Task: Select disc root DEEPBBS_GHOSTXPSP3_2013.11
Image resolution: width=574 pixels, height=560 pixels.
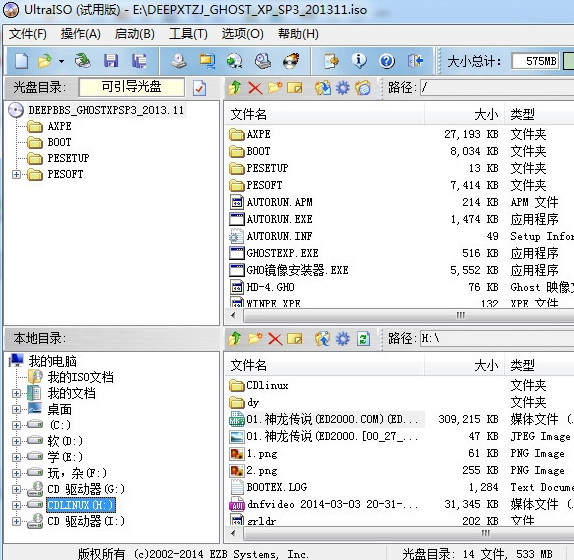Action: pos(106,110)
